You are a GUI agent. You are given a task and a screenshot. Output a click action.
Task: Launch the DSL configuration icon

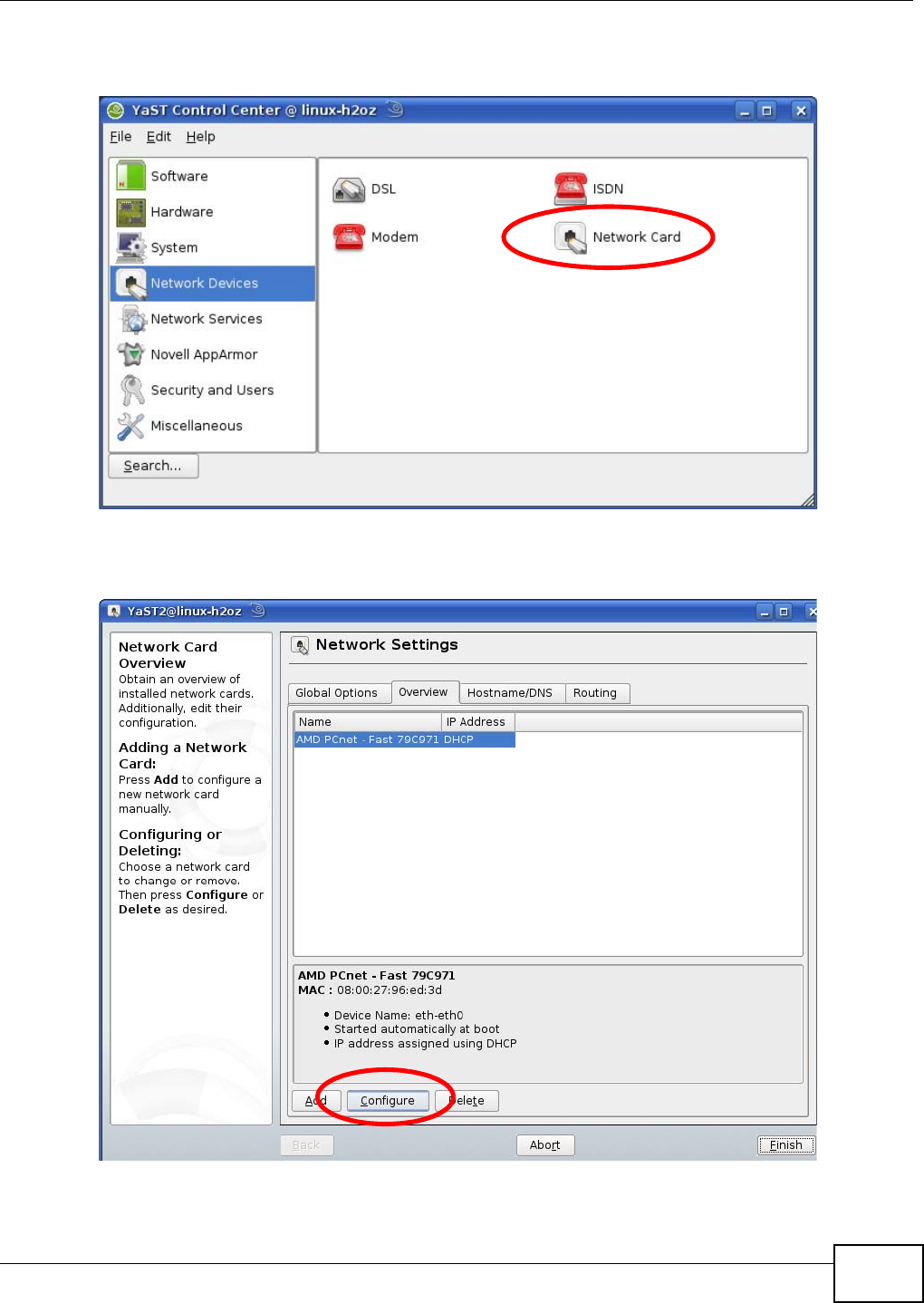pos(349,189)
